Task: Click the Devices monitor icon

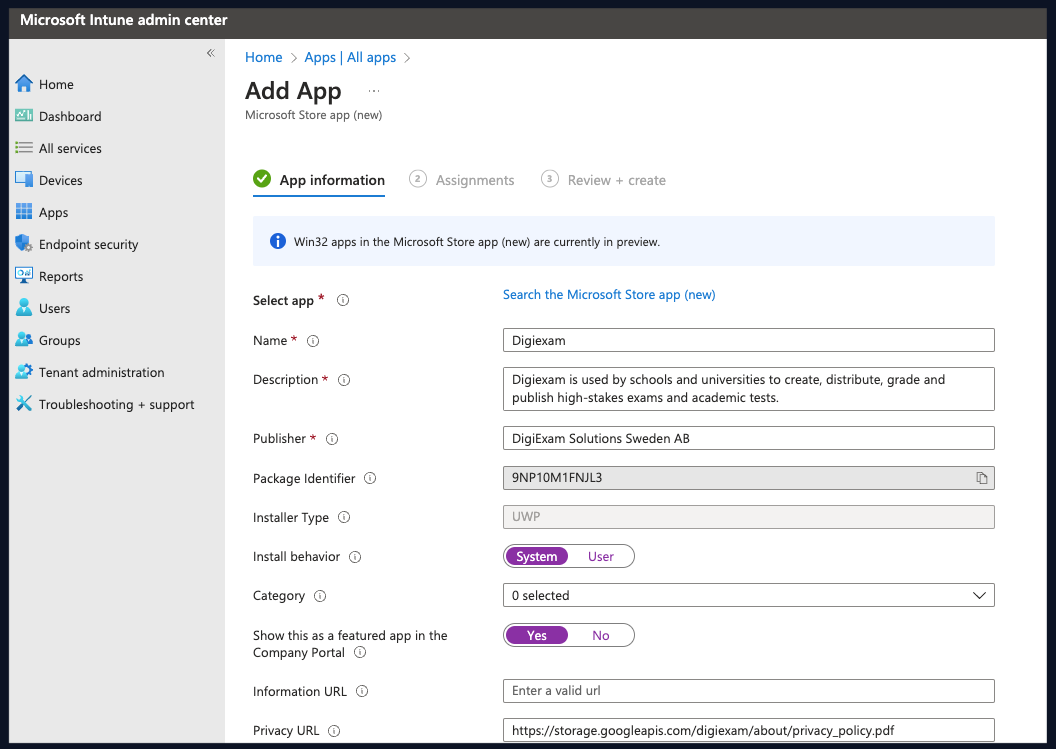Action: tap(24, 179)
